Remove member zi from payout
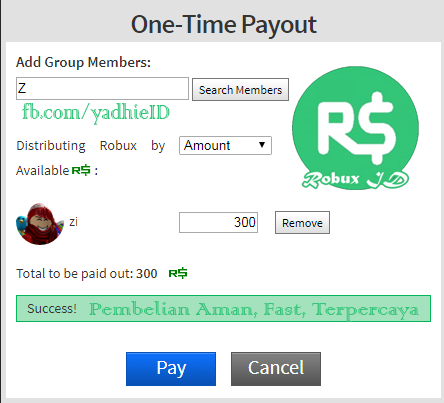The image size is (444, 403). (x=302, y=223)
